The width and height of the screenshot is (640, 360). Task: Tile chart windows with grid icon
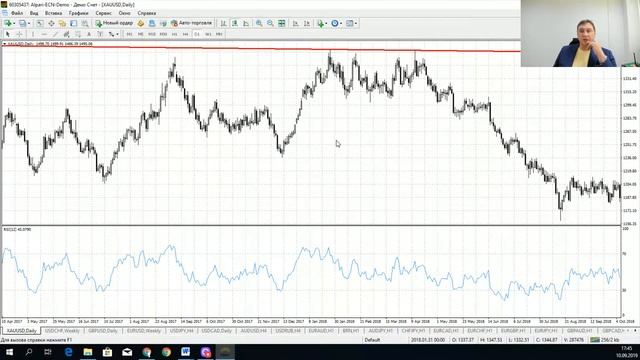[282, 23]
